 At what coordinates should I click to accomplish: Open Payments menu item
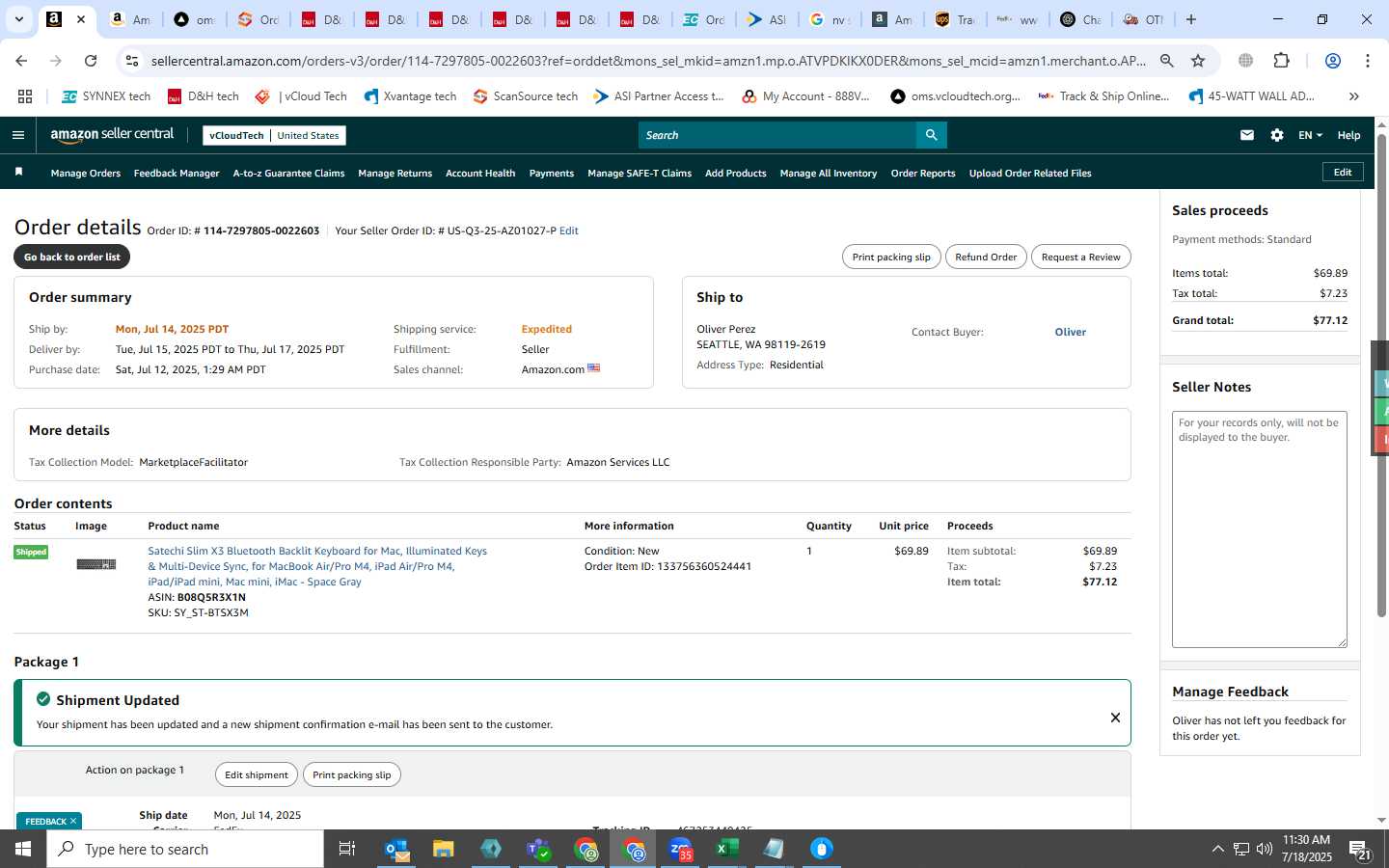(552, 174)
